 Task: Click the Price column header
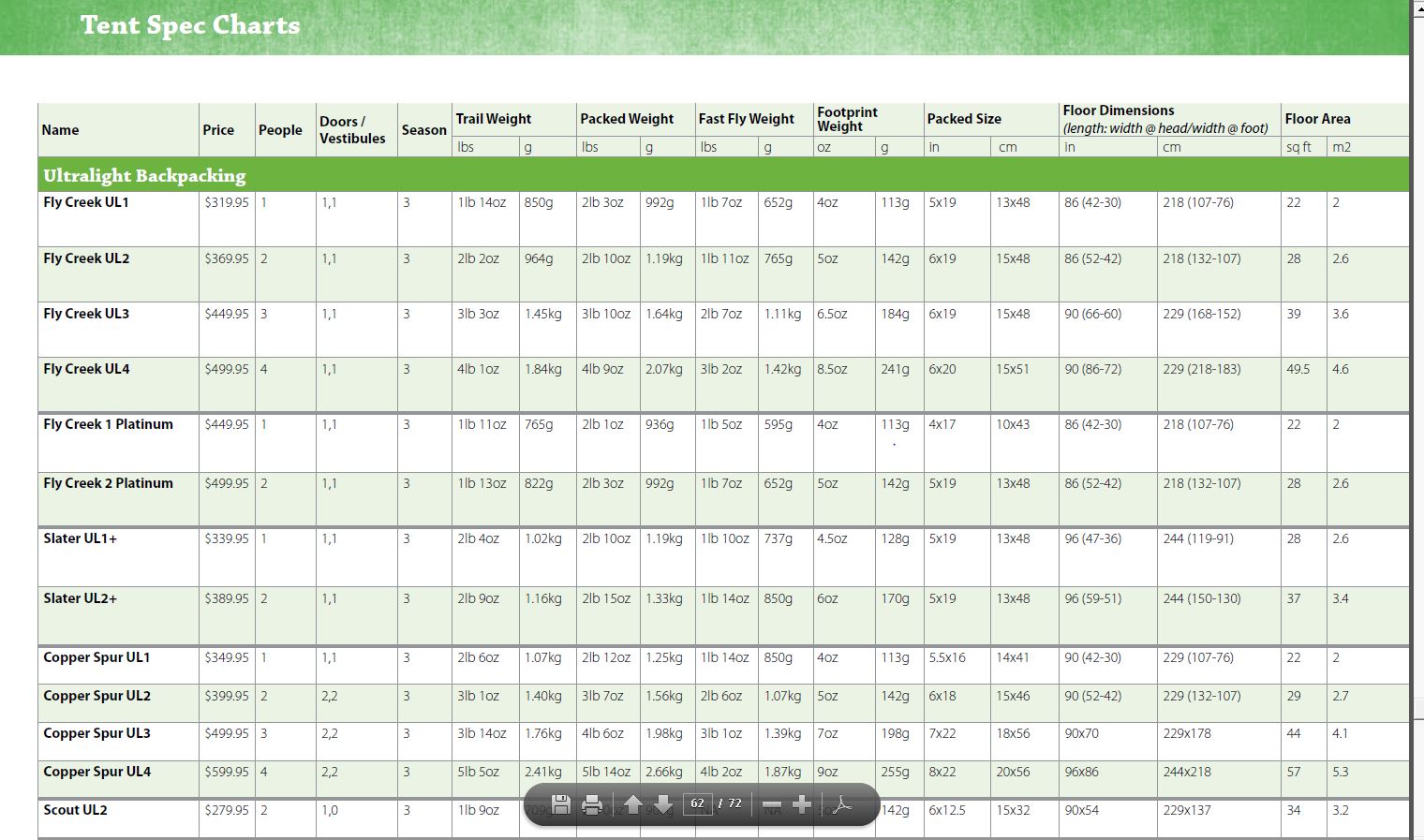[218, 130]
